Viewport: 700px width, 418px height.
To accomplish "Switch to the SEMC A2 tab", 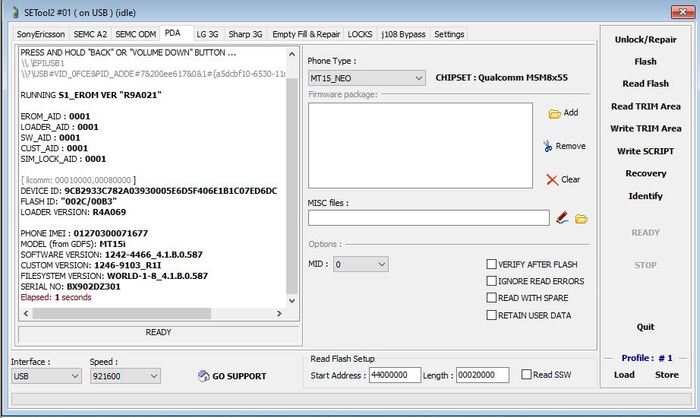I will (91, 34).
